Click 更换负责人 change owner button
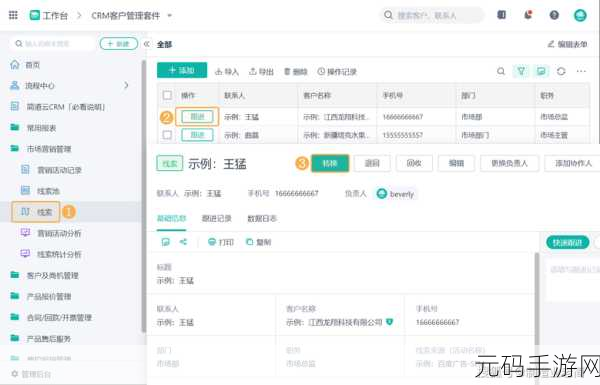 tap(509, 163)
